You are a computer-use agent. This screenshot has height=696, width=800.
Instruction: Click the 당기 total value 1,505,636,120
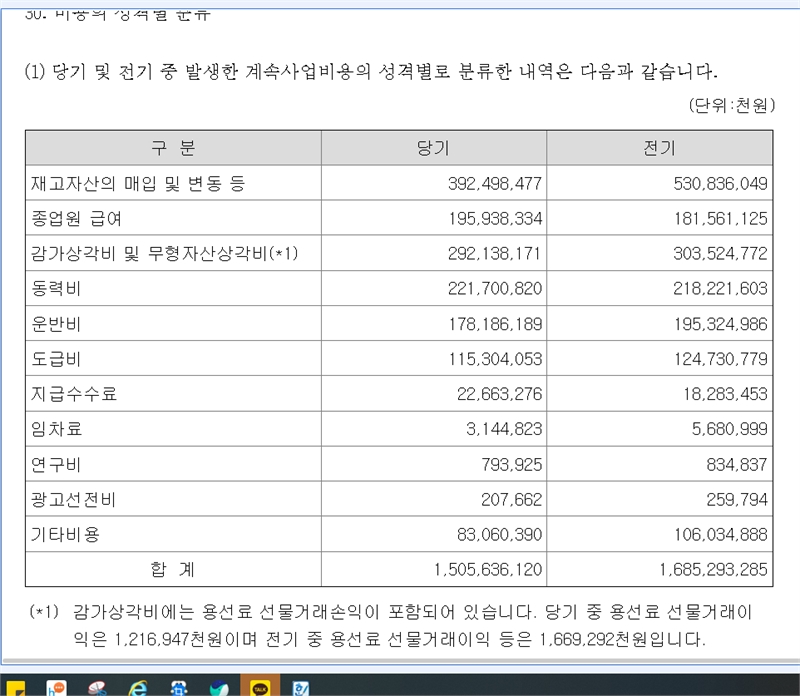[x=488, y=569]
